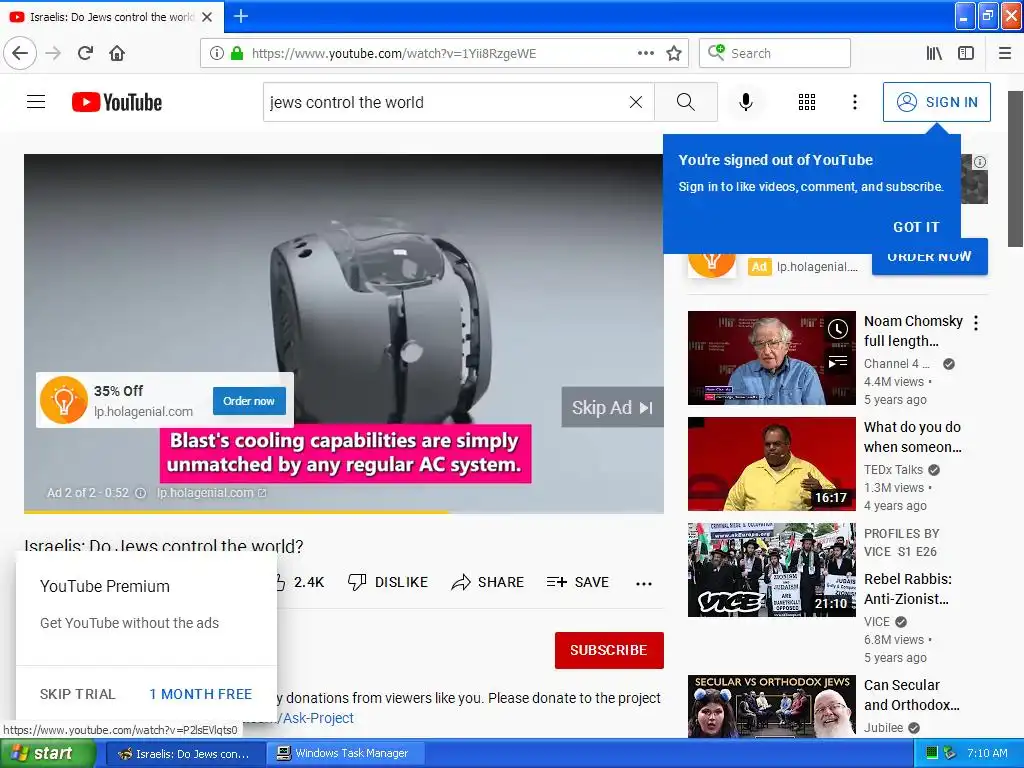Reload the current page

coord(85,53)
